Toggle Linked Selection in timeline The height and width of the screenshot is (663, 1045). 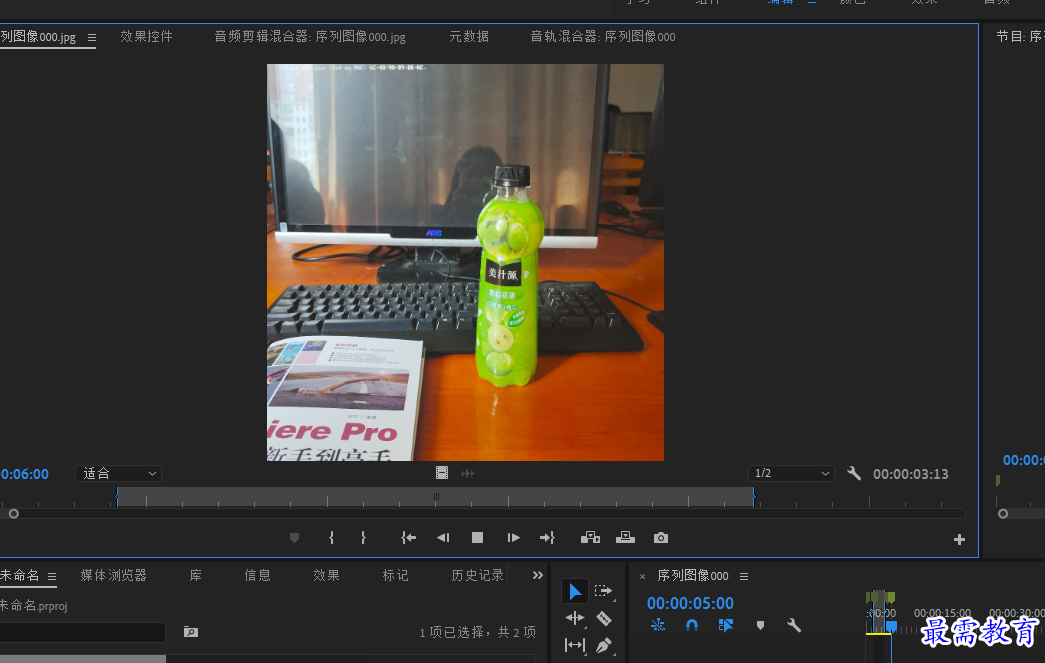tap(726, 625)
